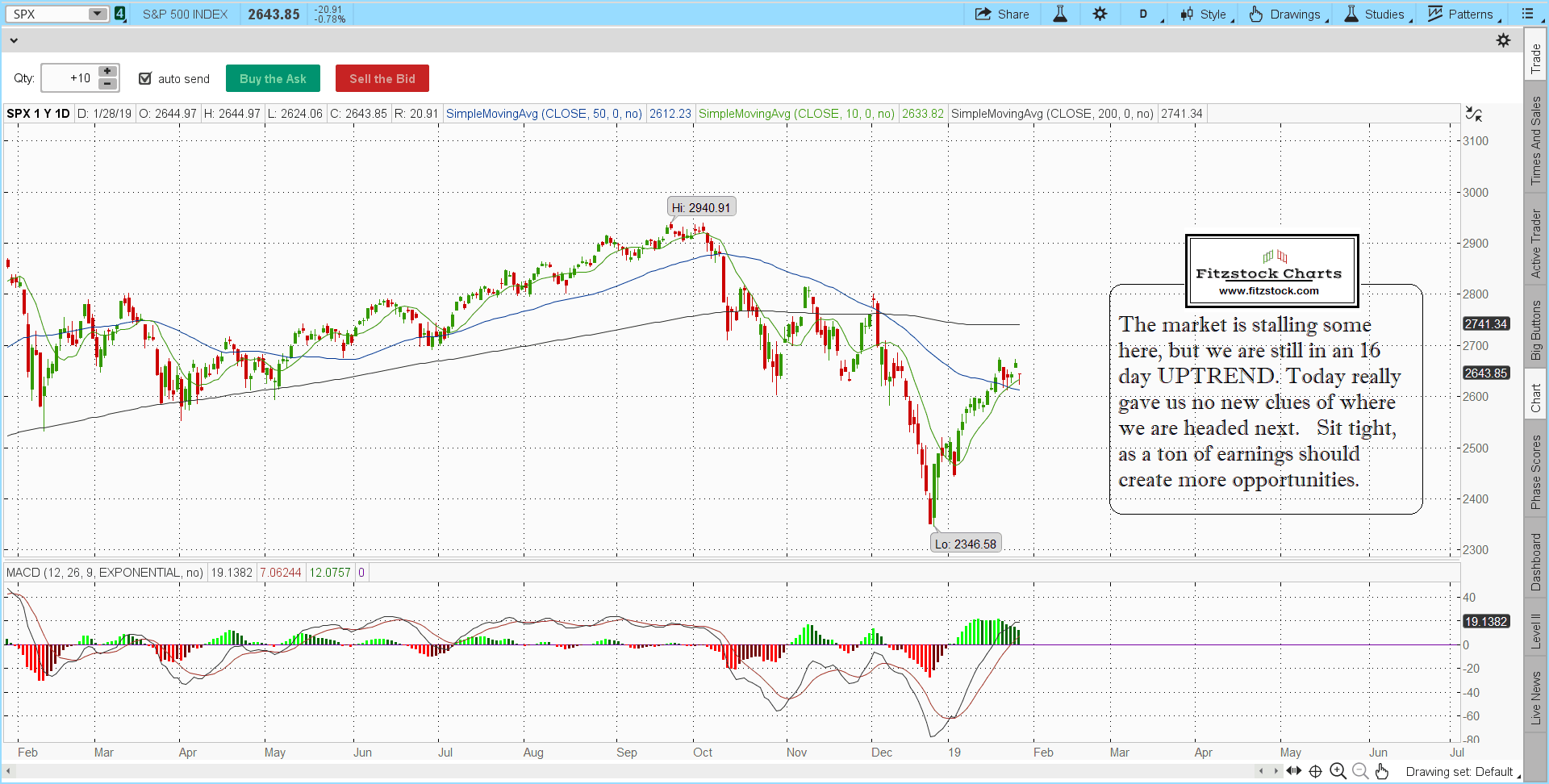Select the pan hand tool at bottom
This screenshot has height=784, width=1549.
coord(1382,771)
